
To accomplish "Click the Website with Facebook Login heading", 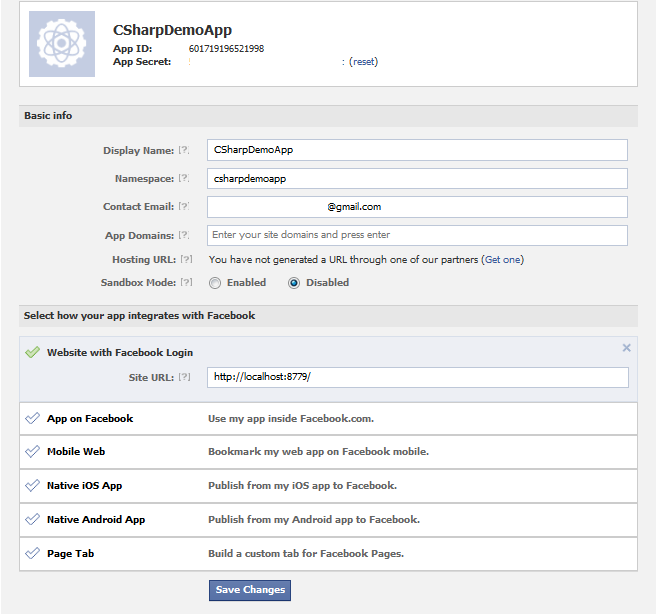I will (x=120, y=352).
